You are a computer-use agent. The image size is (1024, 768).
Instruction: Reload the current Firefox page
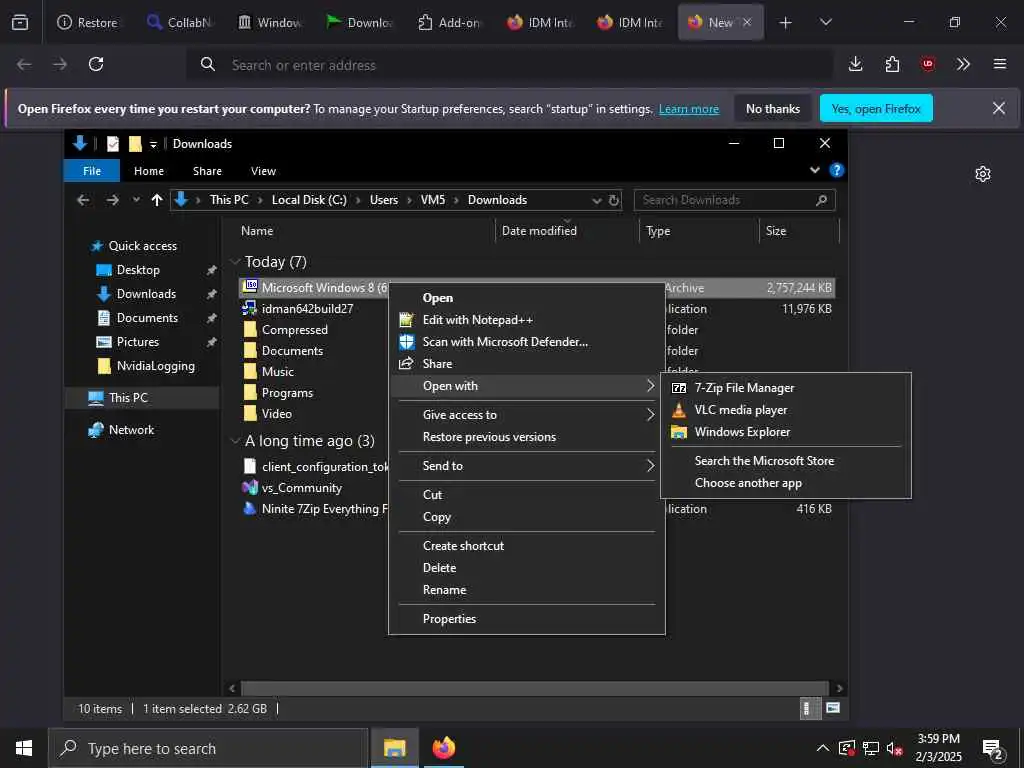(96, 64)
